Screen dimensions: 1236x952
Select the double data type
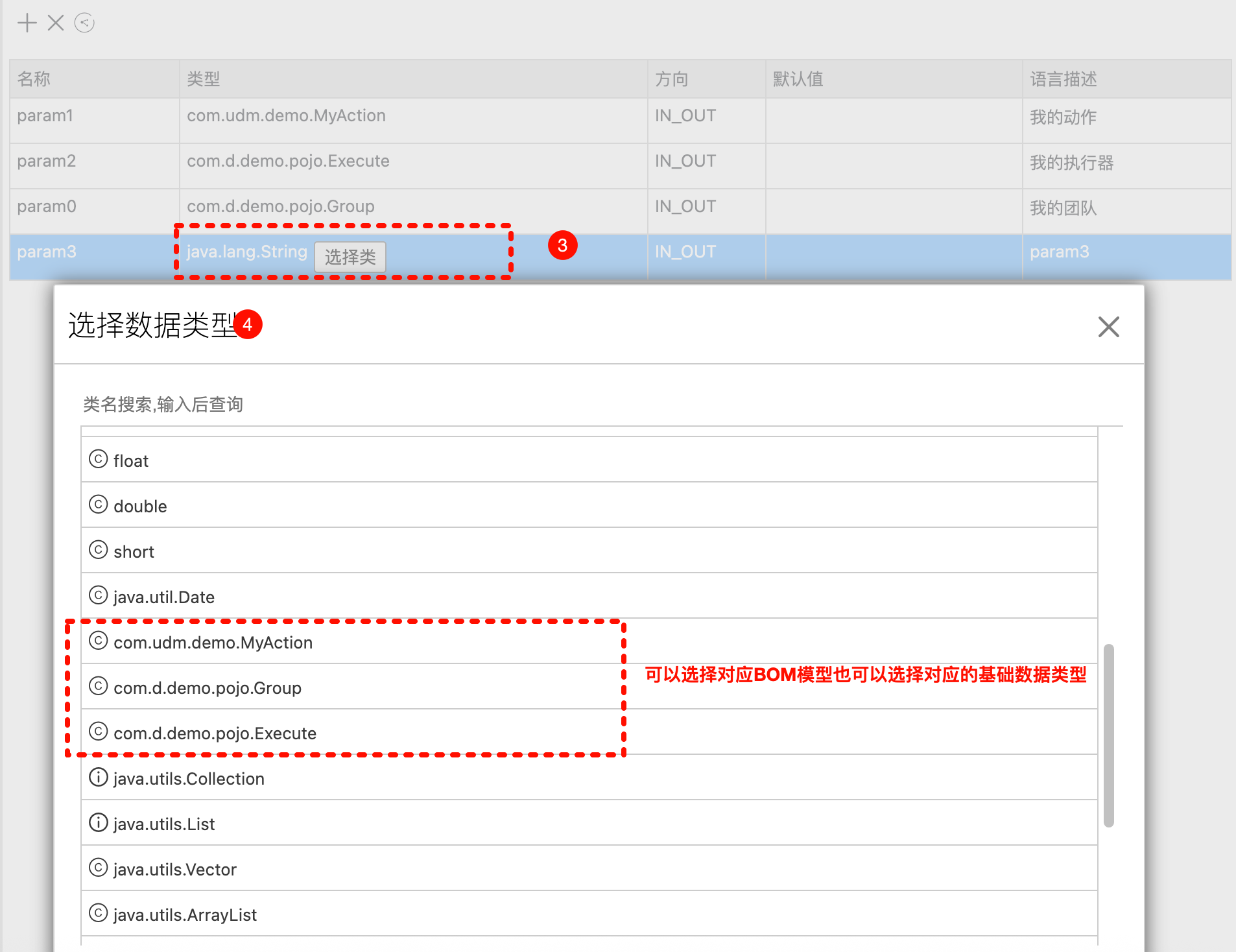(x=140, y=506)
